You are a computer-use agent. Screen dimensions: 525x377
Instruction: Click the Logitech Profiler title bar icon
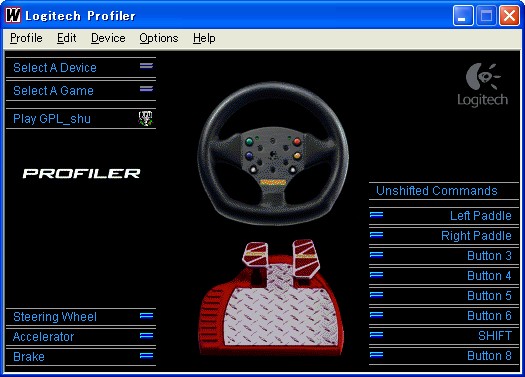pyautogui.click(x=13, y=15)
